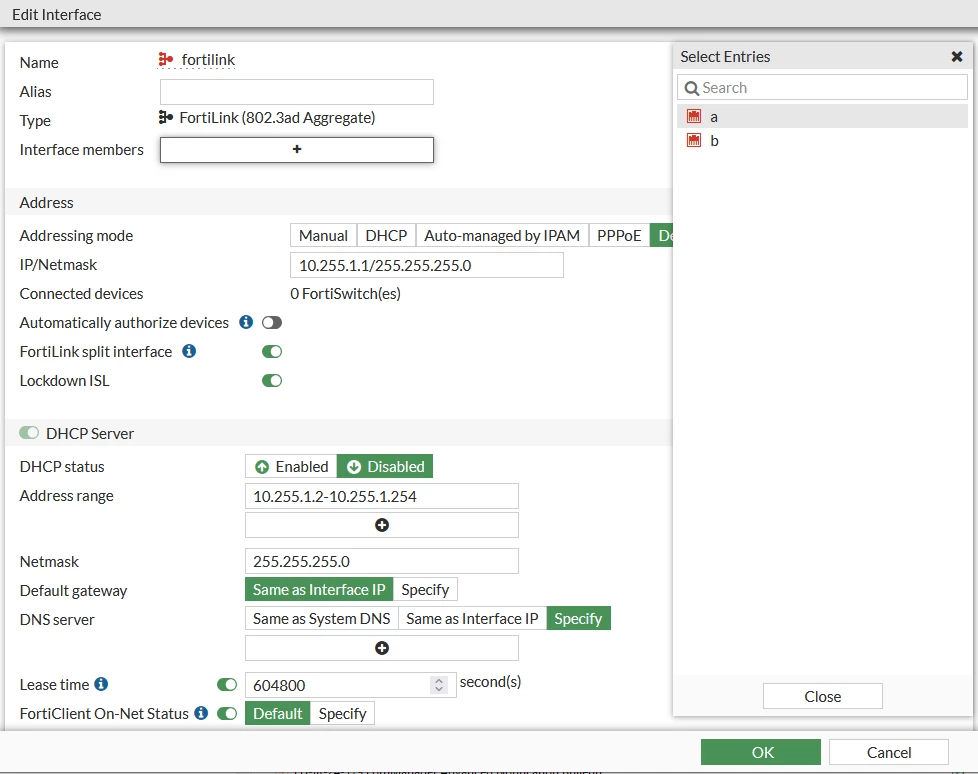Toggle Automatically authorize devices switch
This screenshot has height=774, width=978.
(272, 322)
